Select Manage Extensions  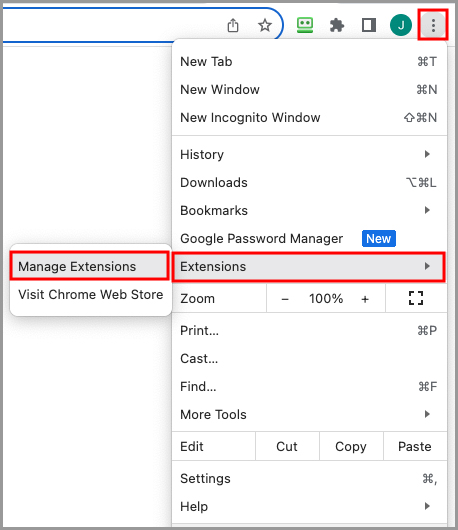[x=90, y=266]
